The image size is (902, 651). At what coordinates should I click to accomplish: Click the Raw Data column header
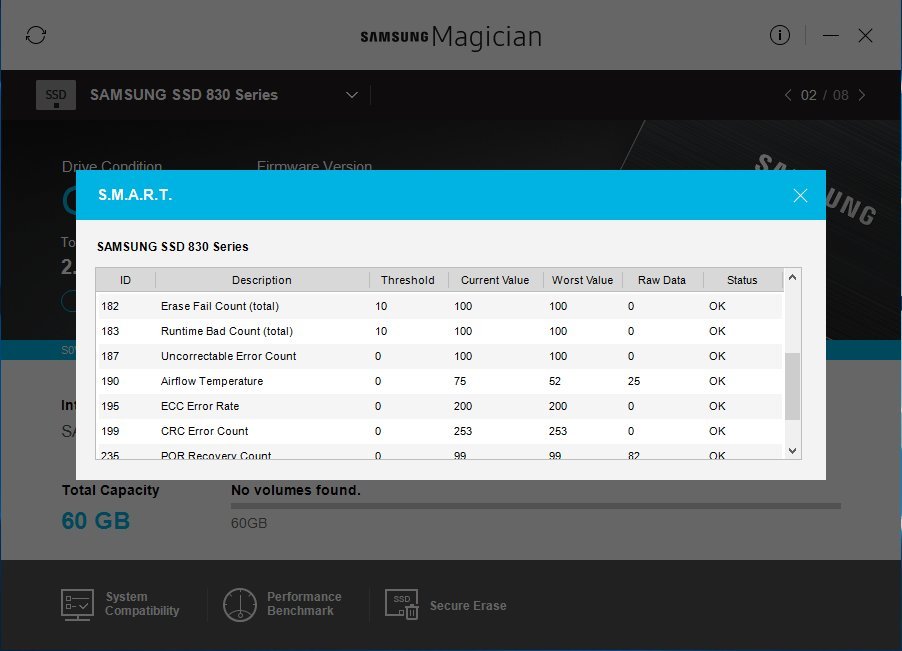point(662,280)
